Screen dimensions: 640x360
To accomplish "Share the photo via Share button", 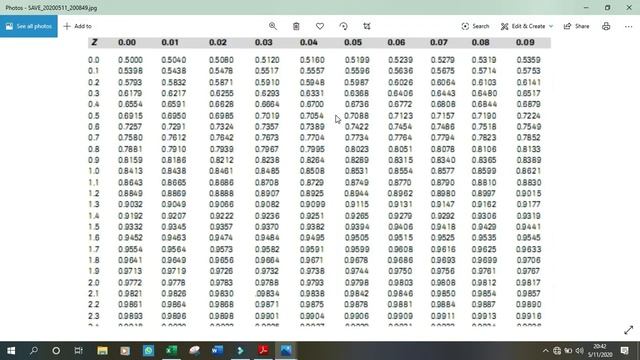I will pos(576,26).
